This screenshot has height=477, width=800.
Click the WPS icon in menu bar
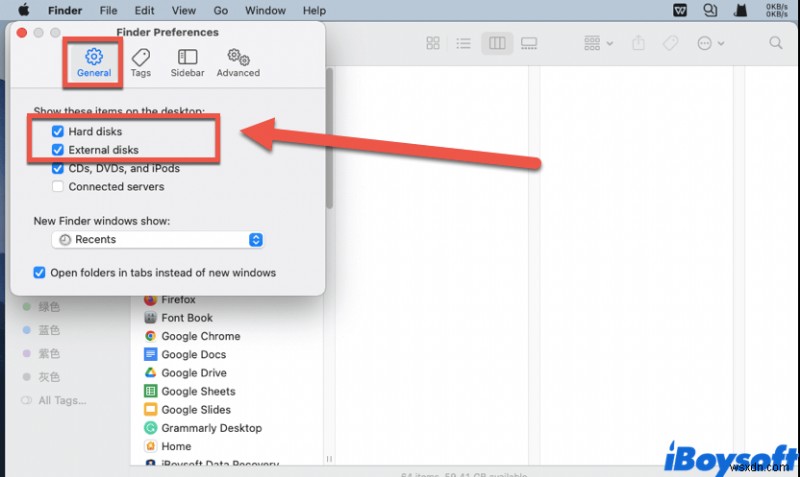(680, 10)
